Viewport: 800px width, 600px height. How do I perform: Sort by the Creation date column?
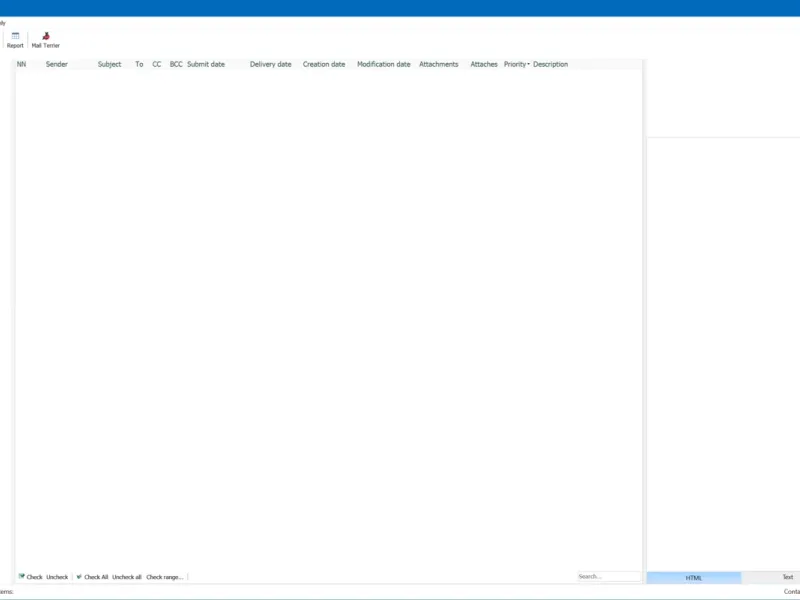coord(324,64)
